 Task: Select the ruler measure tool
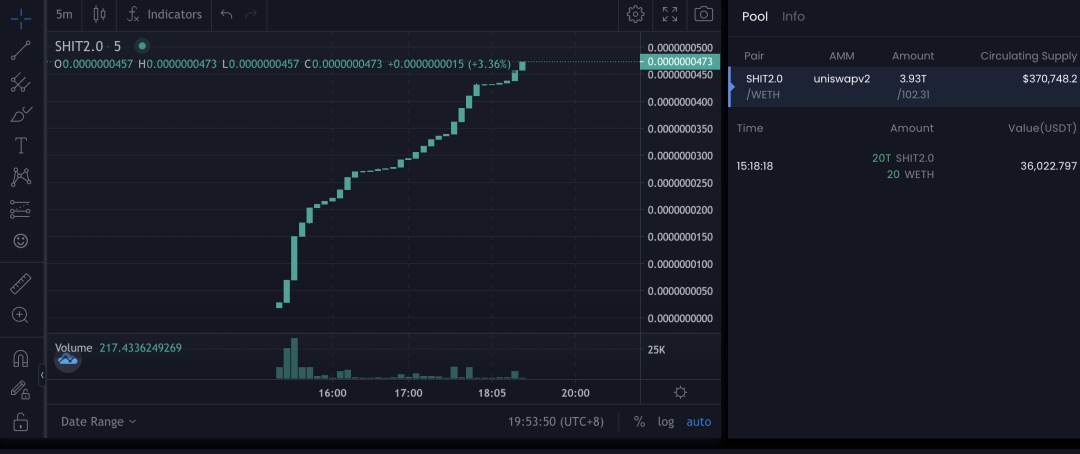pos(20,284)
